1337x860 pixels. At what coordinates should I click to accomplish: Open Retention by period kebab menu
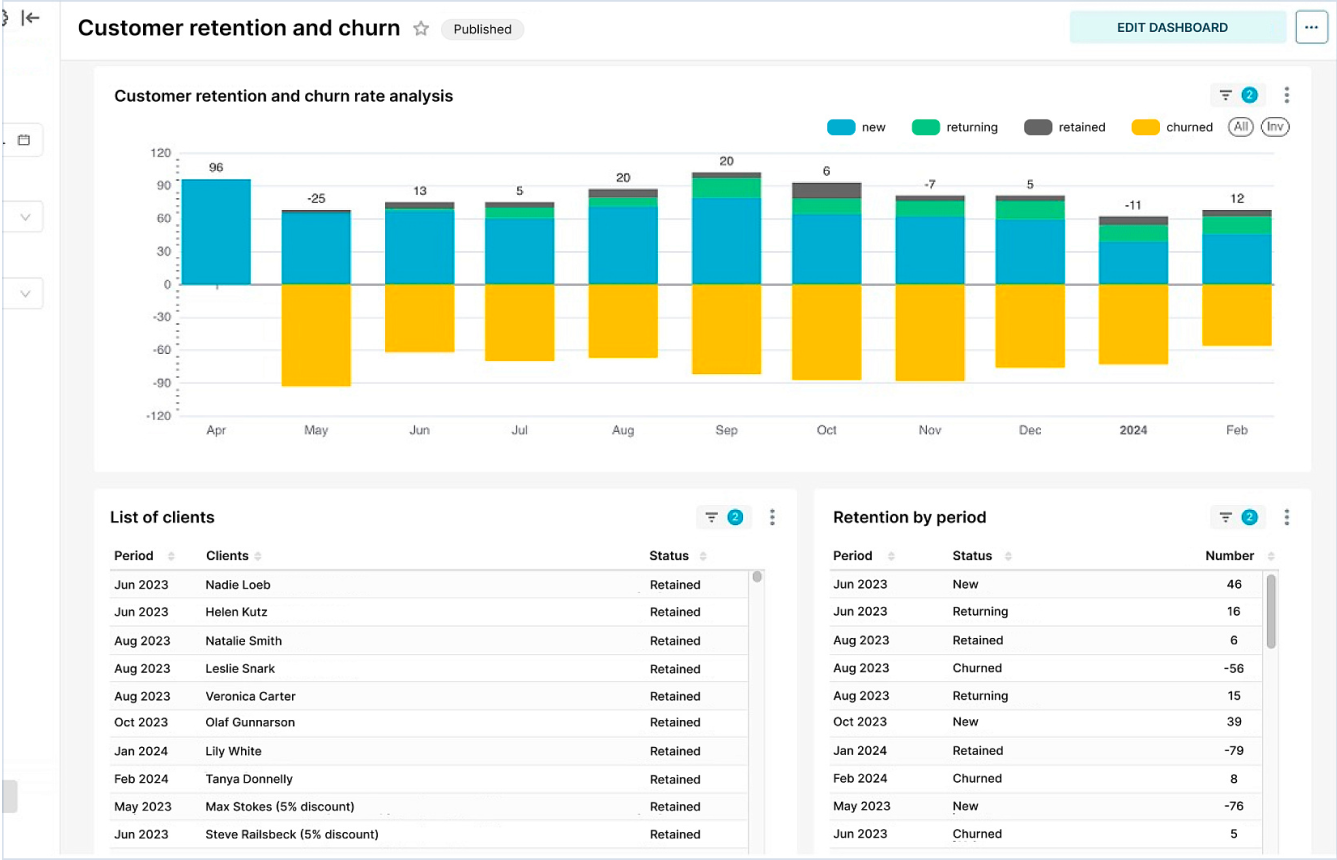1287,518
